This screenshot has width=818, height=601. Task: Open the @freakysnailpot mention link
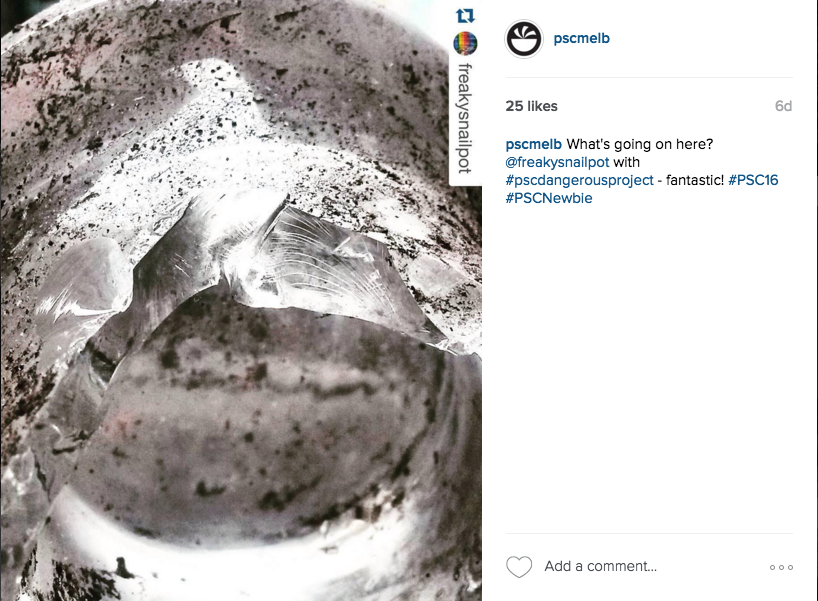pyautogui.click(x=557, y=162)
